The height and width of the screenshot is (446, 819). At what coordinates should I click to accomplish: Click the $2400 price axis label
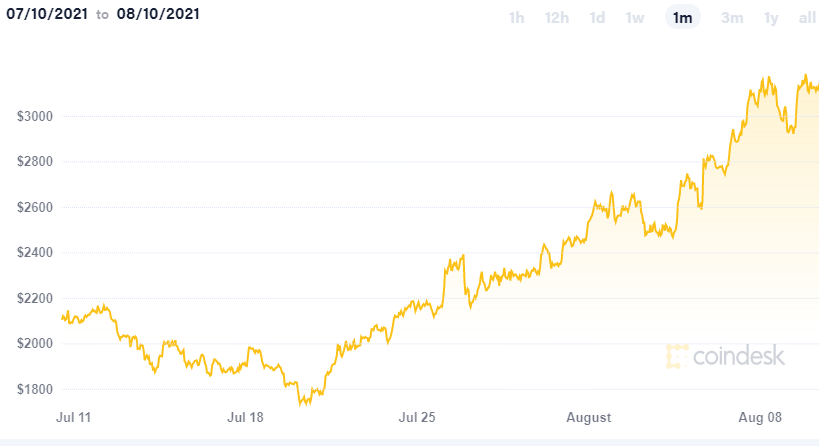35,253
